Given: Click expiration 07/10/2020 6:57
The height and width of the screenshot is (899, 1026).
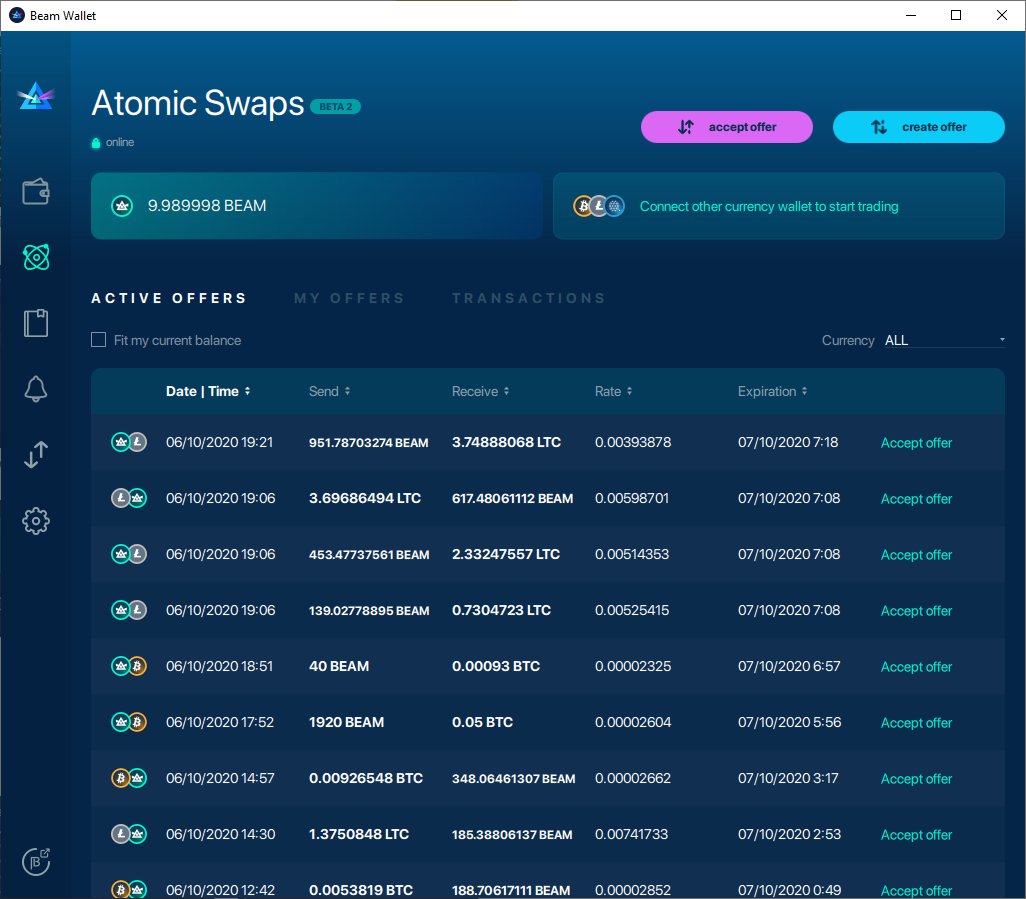Looking at the screenshot, I should coord(789,666).
